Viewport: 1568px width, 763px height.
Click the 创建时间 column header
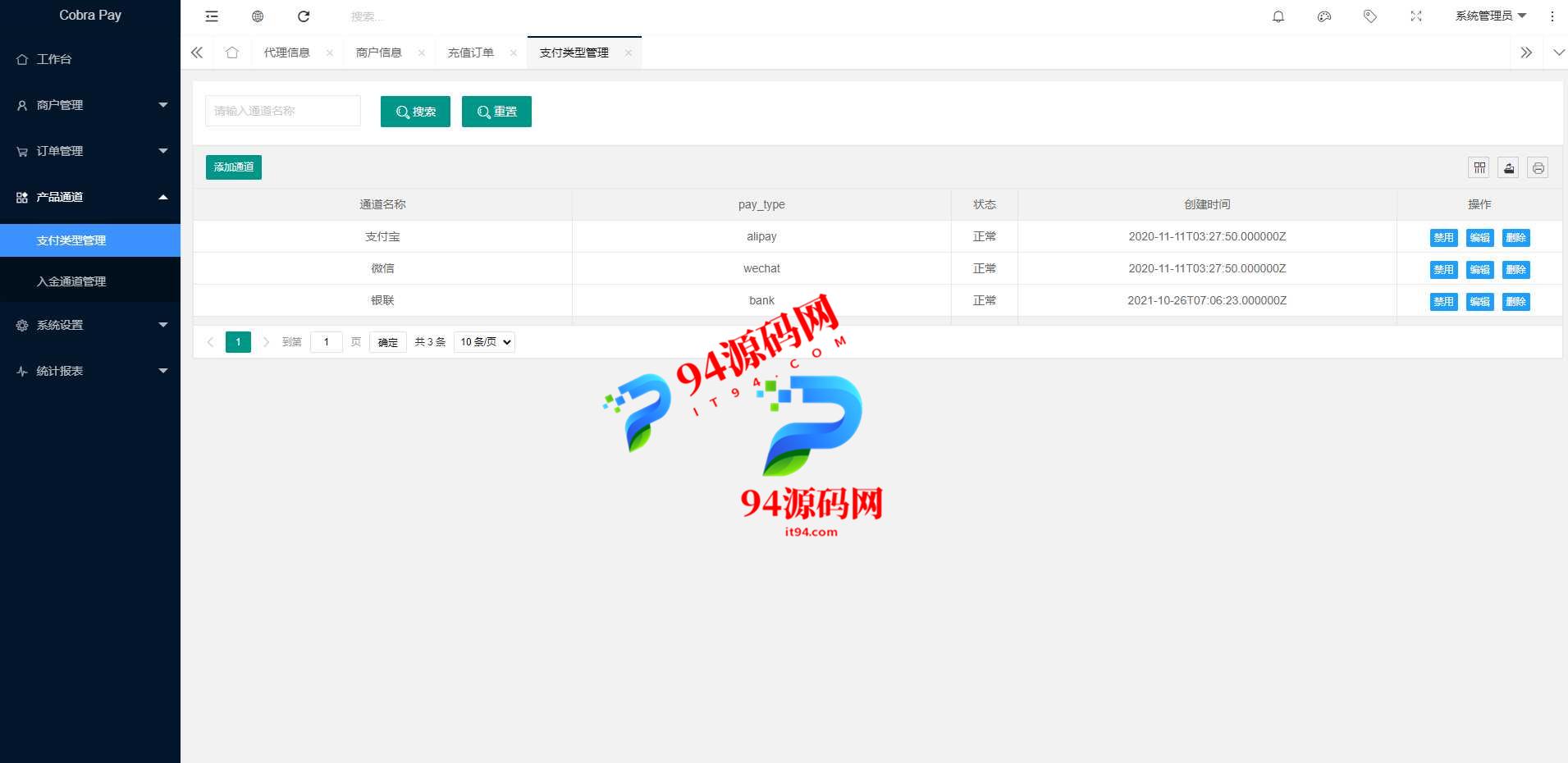pyautogui.click(x=1207, y=204)
